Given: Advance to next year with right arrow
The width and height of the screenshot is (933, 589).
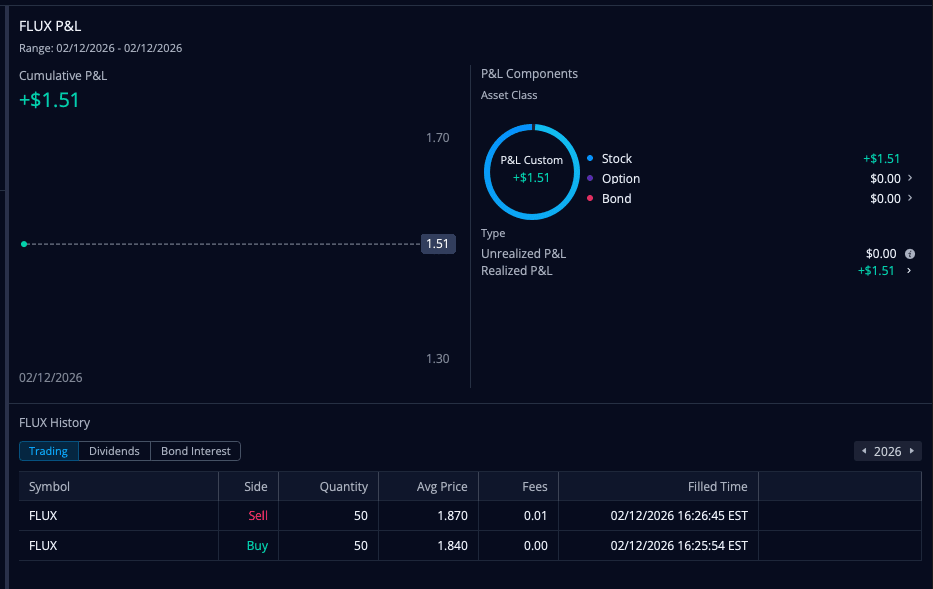Looking at the screenshot, I should [x=911, y=451].
